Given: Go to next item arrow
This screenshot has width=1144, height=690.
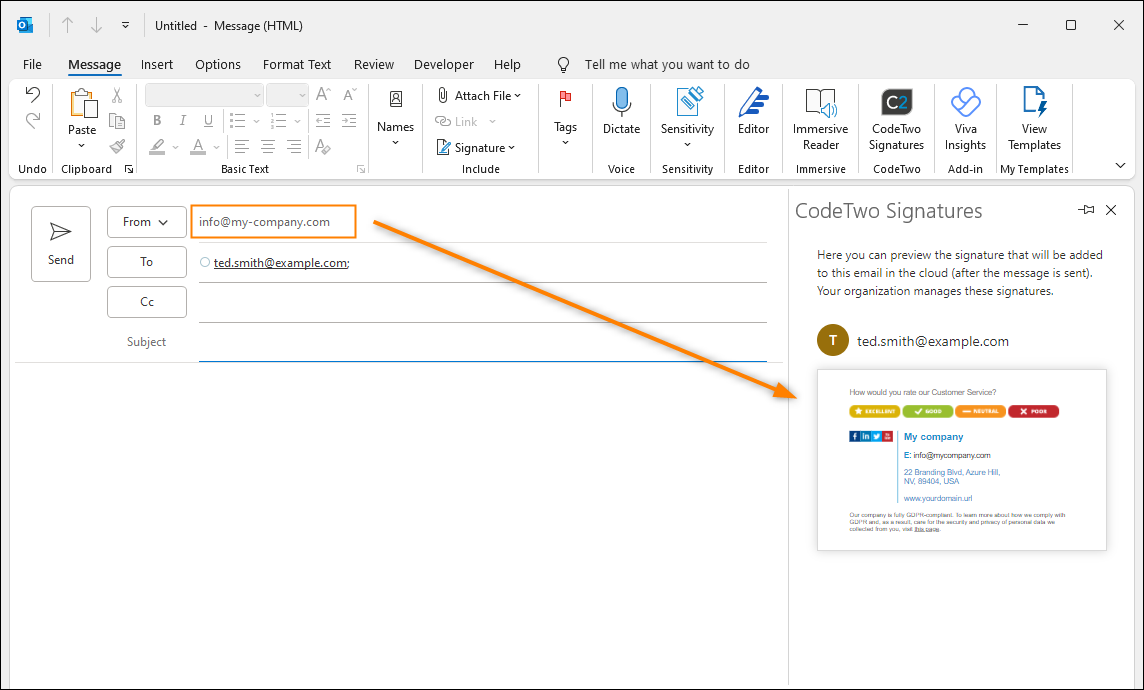Looking at the screenshot, I should (x=96, y=26).
